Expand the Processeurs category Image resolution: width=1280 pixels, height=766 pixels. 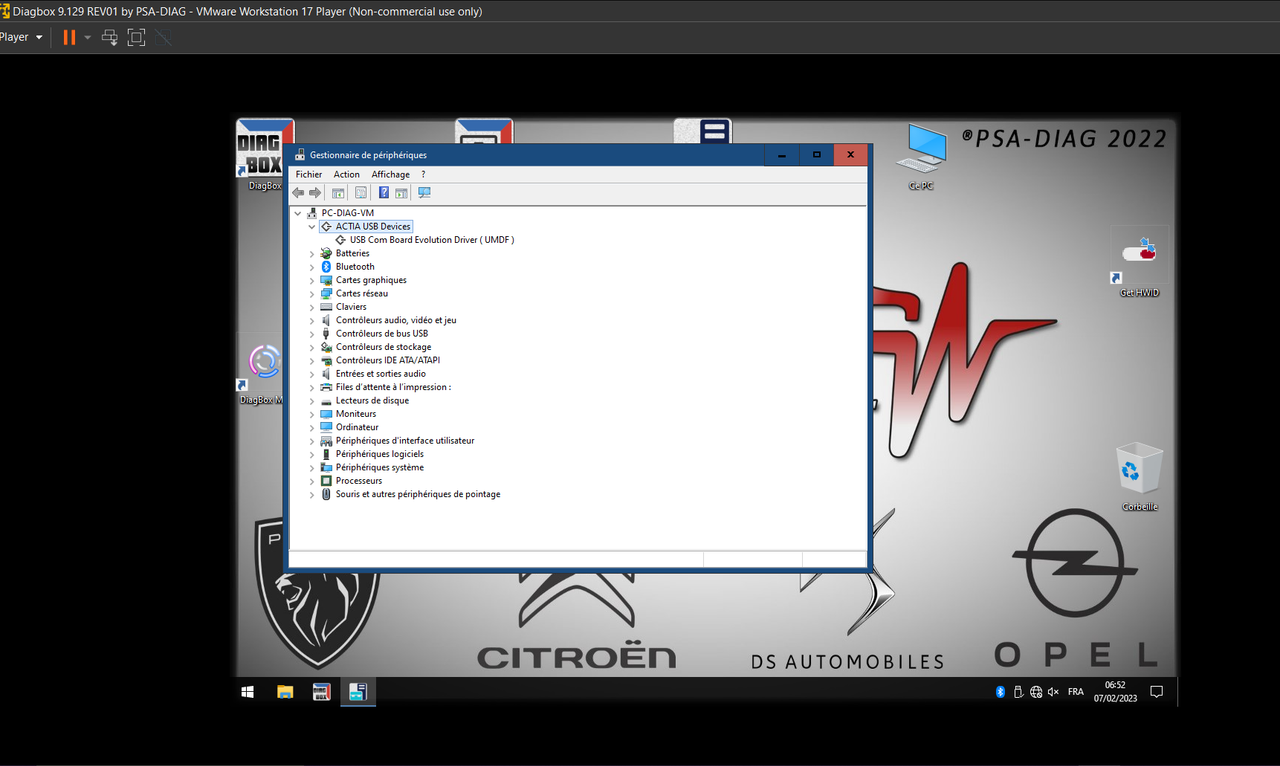coord(312,481)
